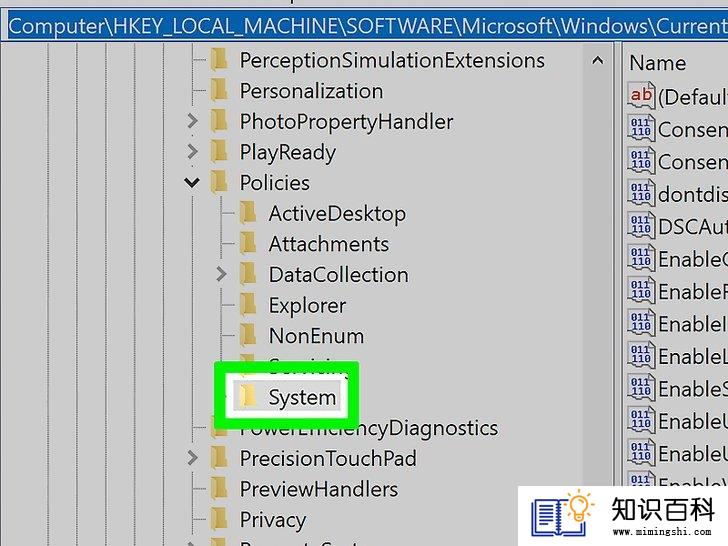The height and width of the screenshot is (546, 728).
Task: Click the PrecisionTouchPad folder icon
Action: pos(219,458)
